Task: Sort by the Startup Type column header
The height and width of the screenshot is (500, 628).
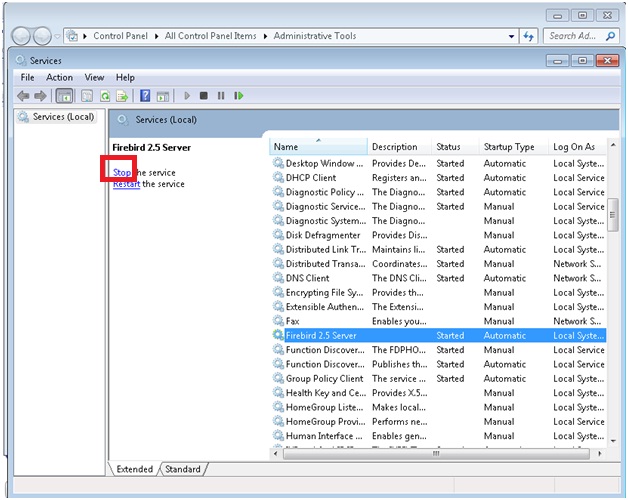Action: tap(513, 147)
